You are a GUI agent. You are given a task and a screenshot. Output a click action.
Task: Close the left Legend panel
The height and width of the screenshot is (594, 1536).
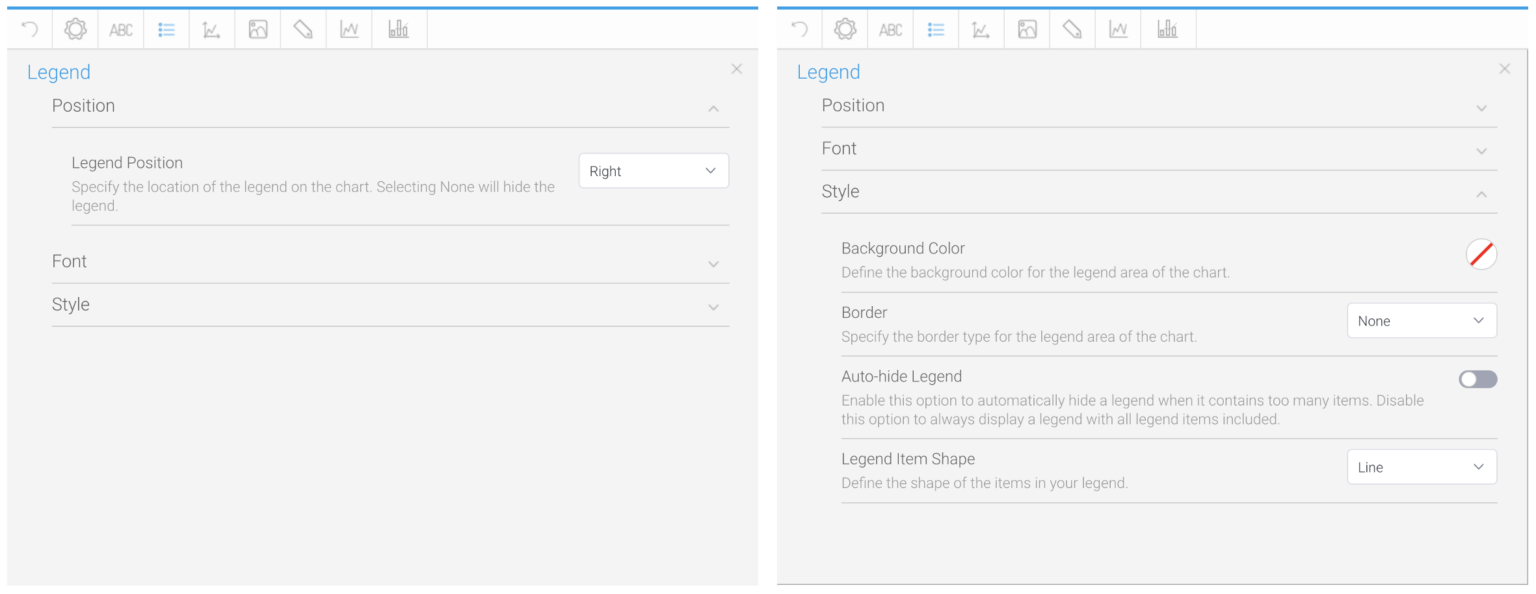[x=737, y=69]
